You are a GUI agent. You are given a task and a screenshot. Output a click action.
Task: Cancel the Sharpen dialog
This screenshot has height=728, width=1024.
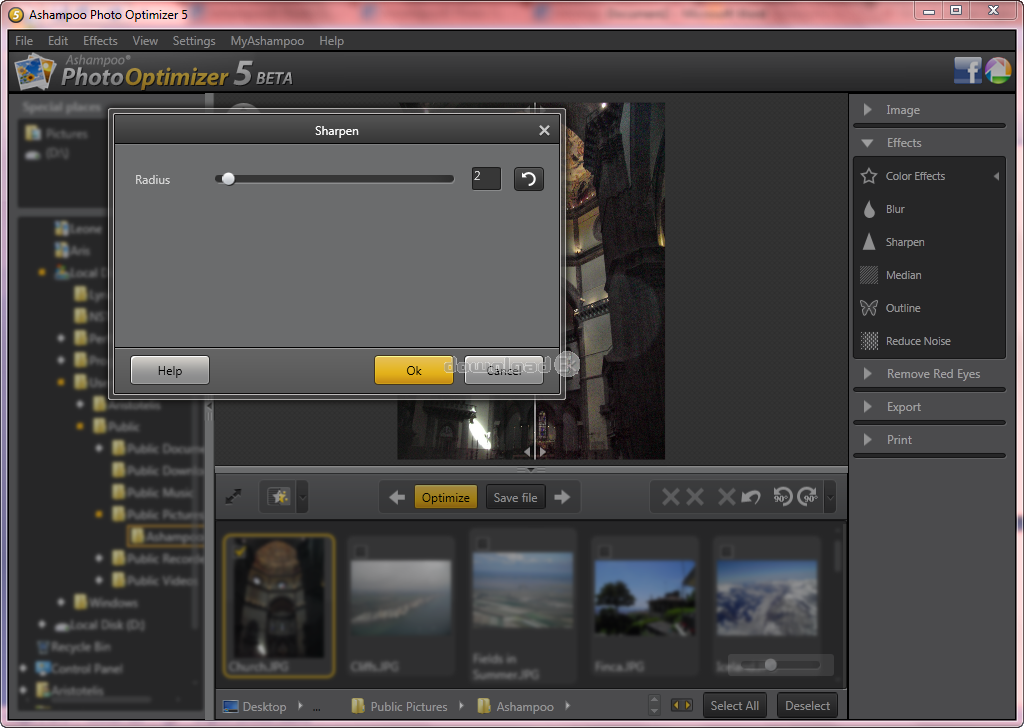click(504, 370)
